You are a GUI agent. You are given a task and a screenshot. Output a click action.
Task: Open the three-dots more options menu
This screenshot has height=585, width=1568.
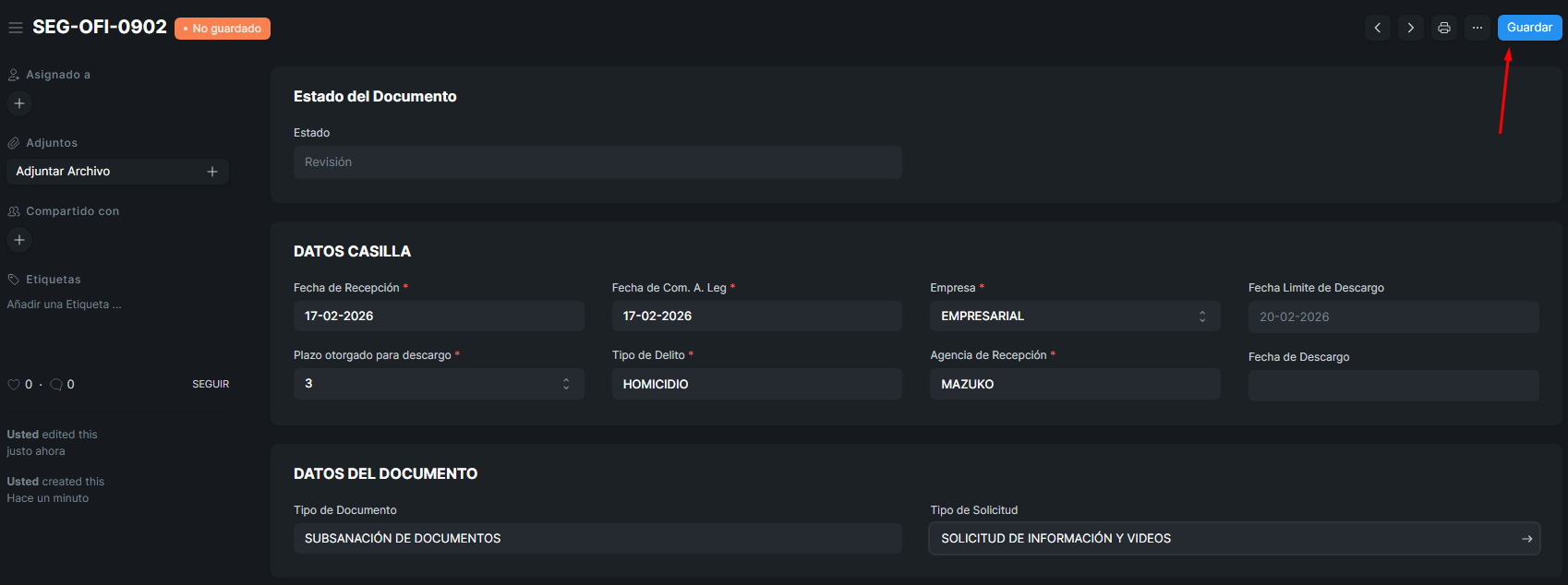coord(1478,28)
